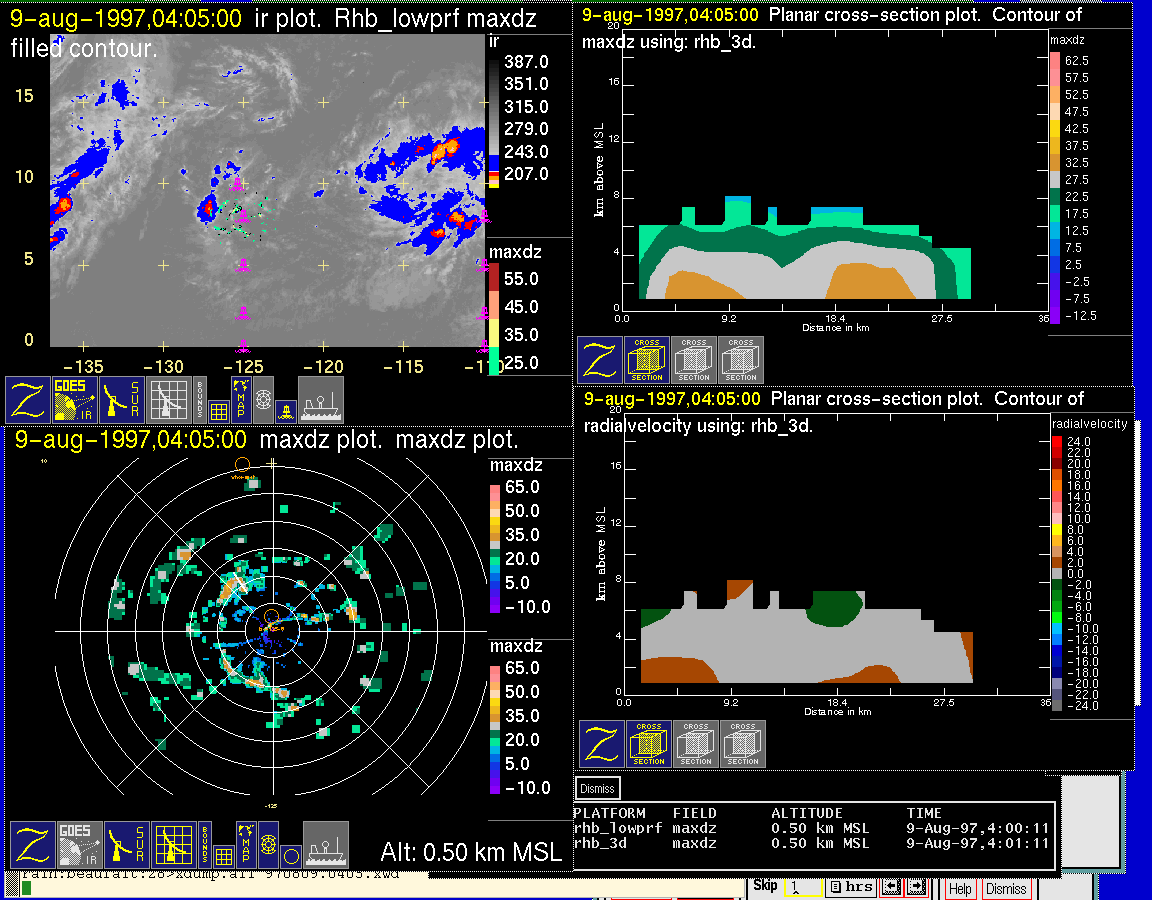Click the third cross-section icon in radialvelocity window
Viewport: 1152px width, 900px height.
point(743,744)
